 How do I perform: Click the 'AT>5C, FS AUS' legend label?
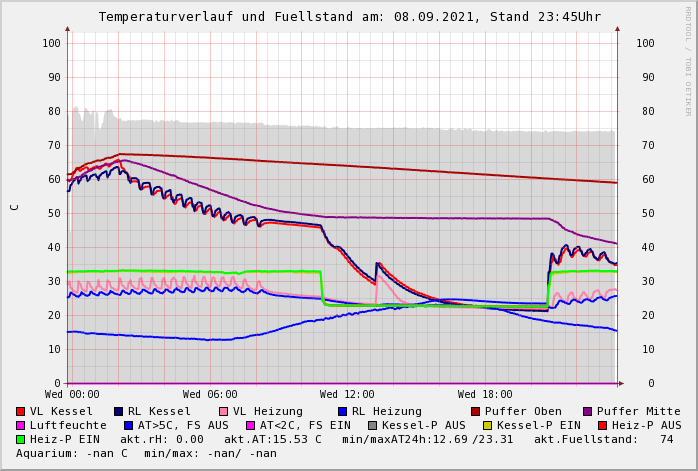tap(182, 425)
